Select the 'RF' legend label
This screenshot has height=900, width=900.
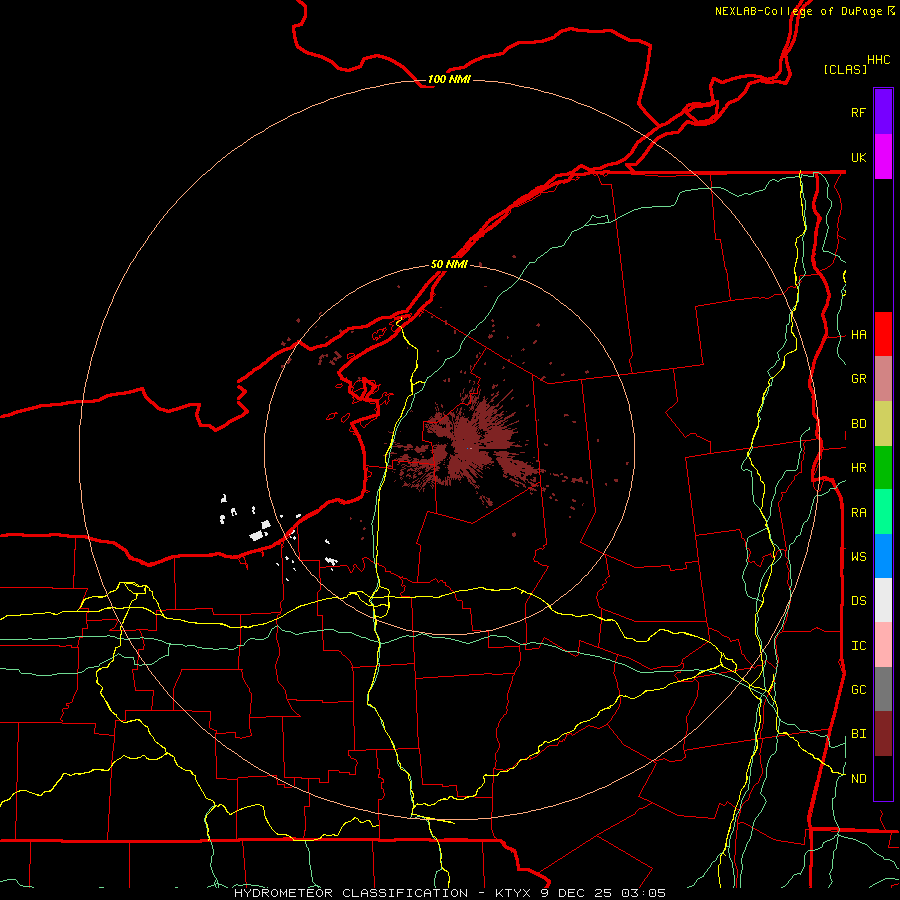tap(858, 112)
